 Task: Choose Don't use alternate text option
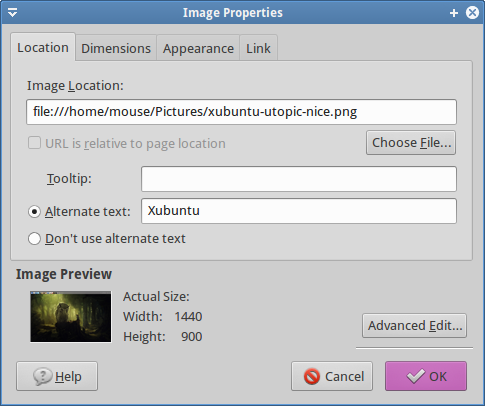[34, 239]
